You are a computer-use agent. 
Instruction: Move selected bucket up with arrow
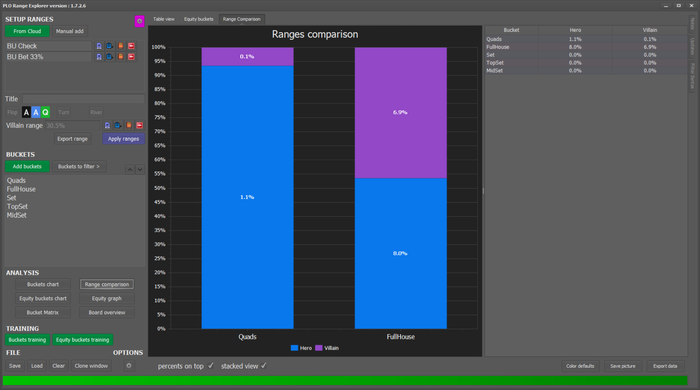point(129,169)
